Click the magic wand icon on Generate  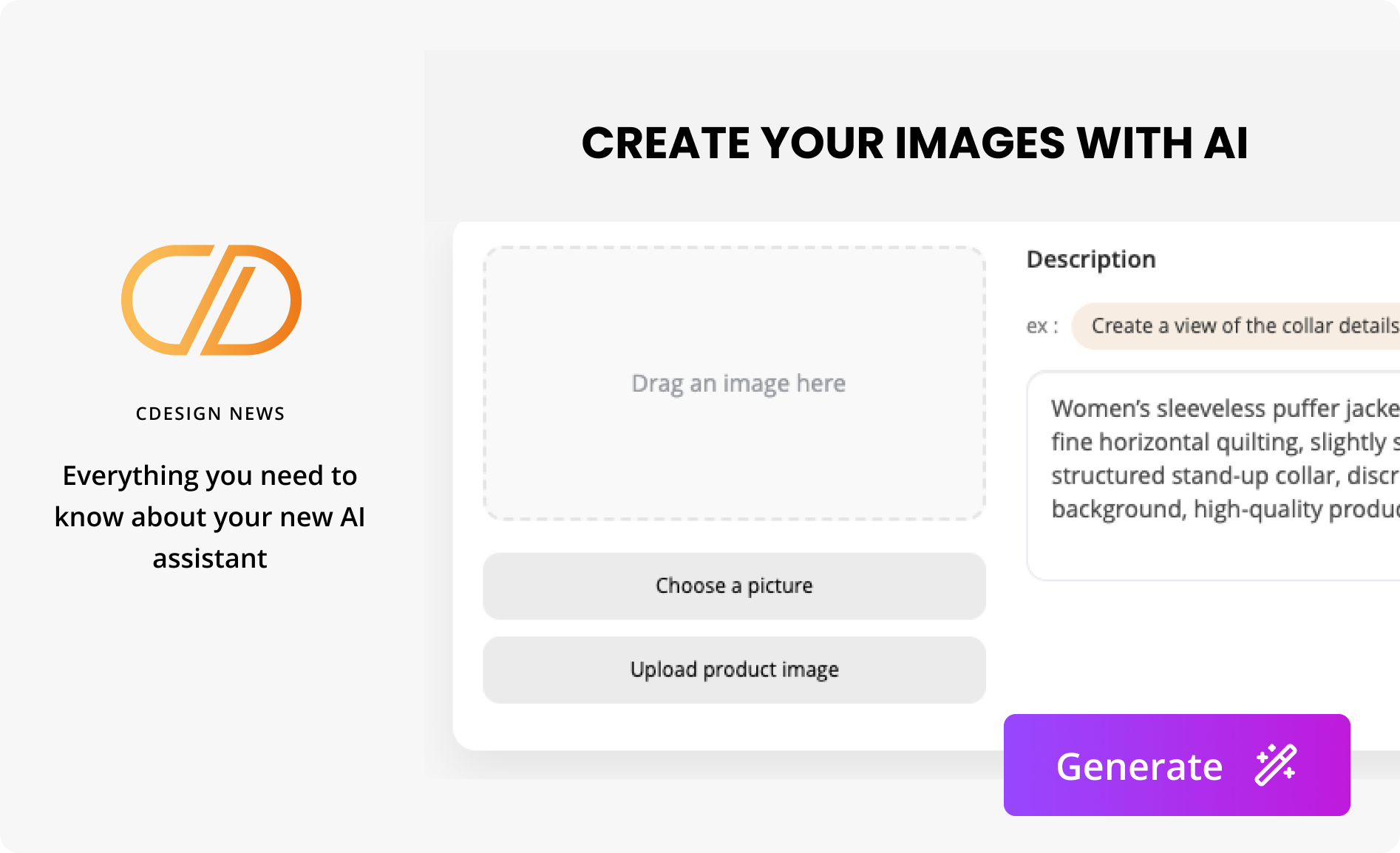point(1275,765)
